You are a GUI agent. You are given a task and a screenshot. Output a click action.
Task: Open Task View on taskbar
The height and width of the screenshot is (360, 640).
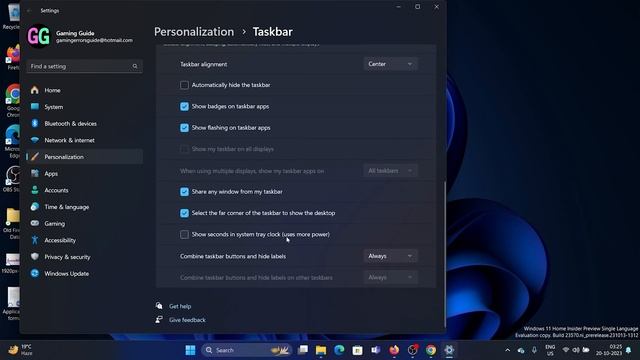[303, 350]
